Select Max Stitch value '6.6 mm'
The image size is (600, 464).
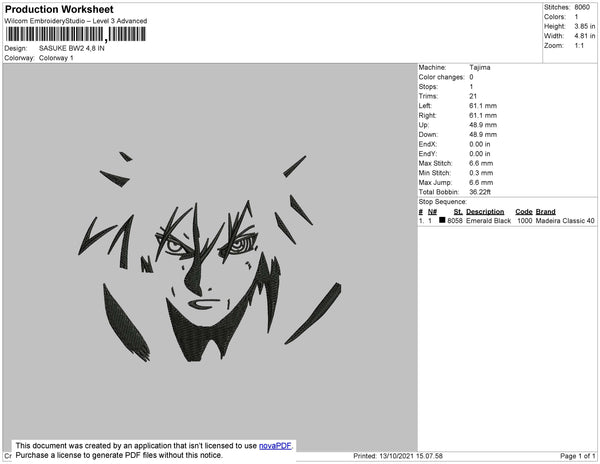[x=481, y=163]
